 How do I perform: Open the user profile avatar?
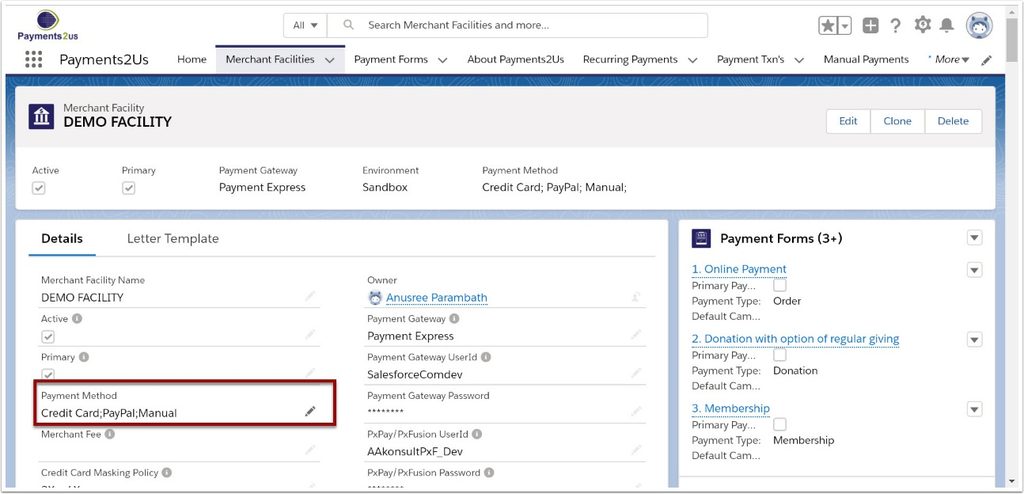tap(979, 25)
